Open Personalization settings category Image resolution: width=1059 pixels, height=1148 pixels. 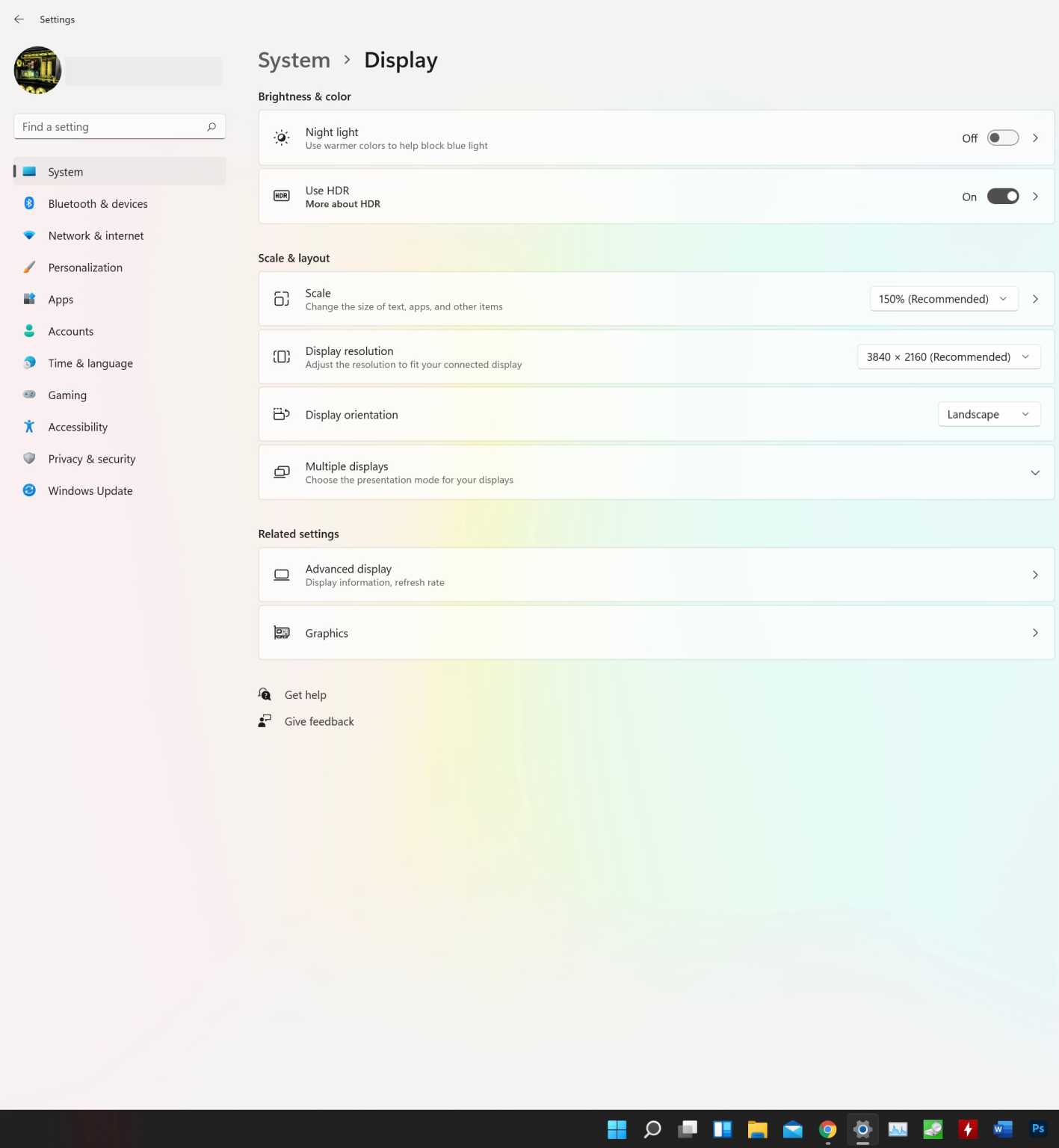[x=85, y=268]
